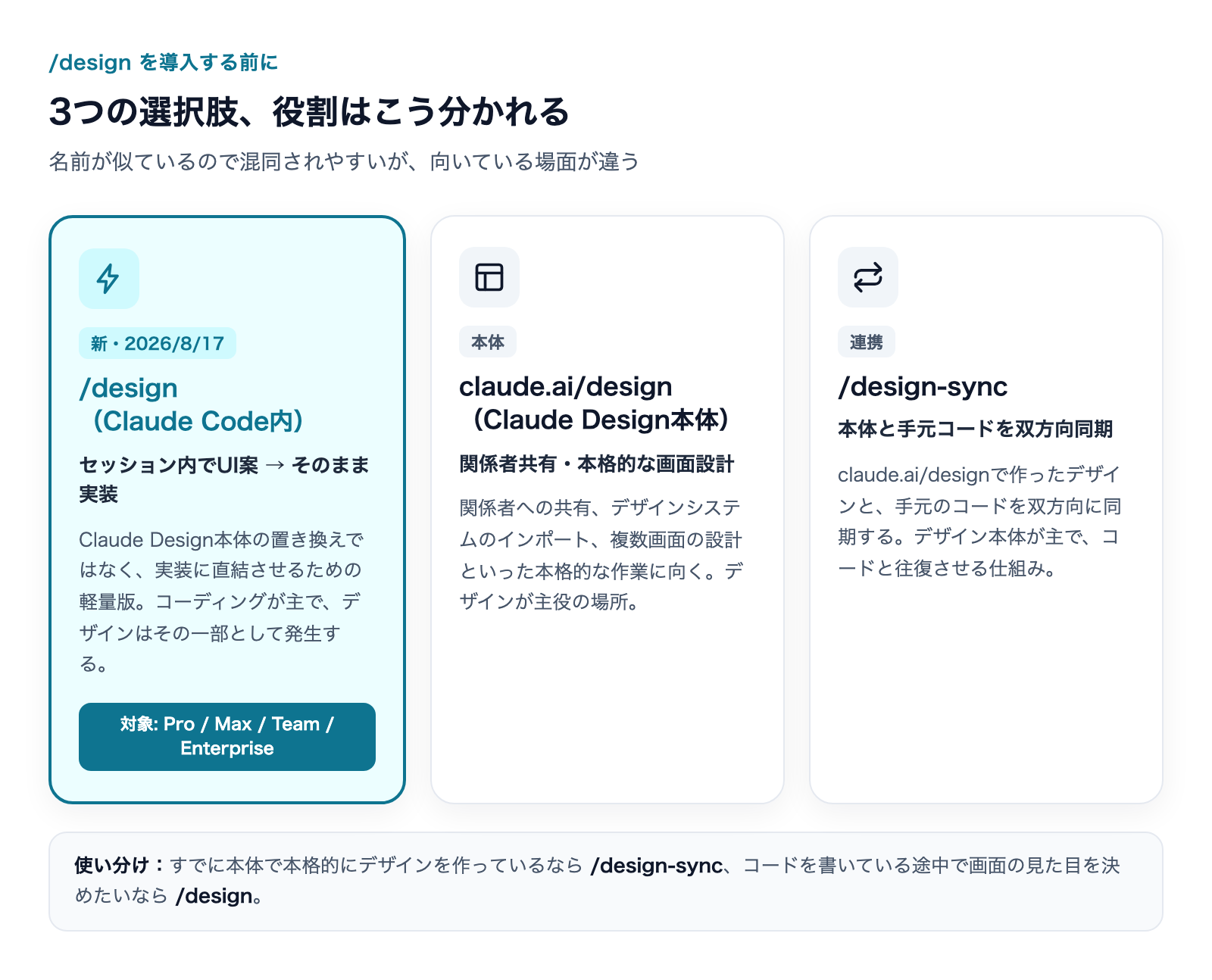Click the 連携 badge

coord(866,342)
